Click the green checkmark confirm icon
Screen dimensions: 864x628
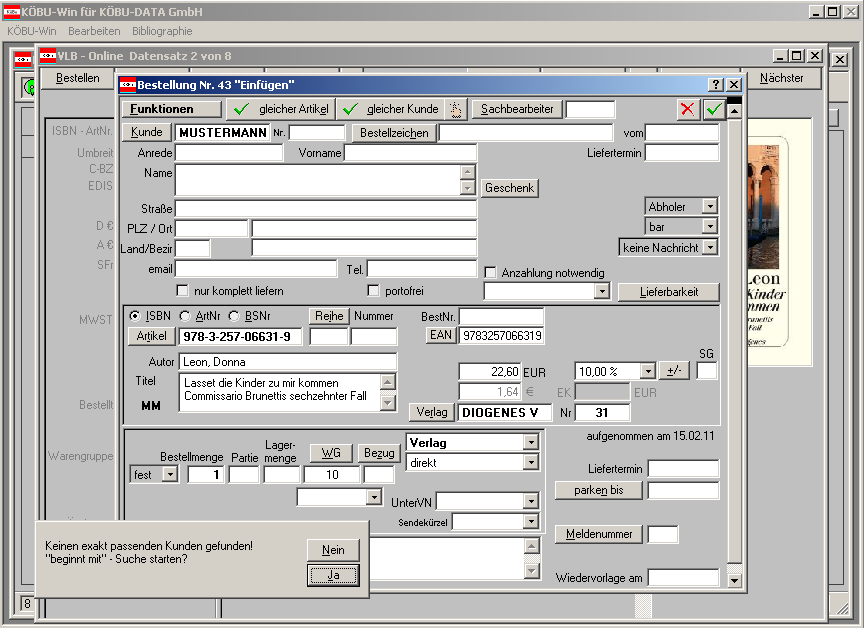pos(714,109)
